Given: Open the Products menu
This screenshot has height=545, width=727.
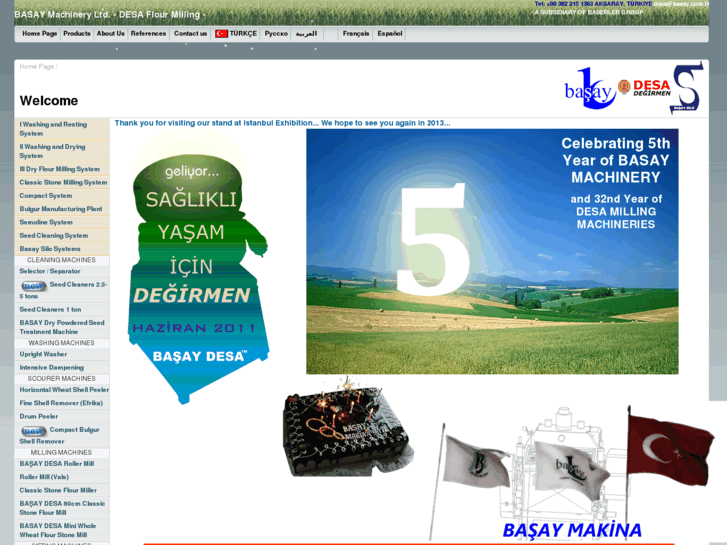Looking at the screenshot, I should point(77,33).
